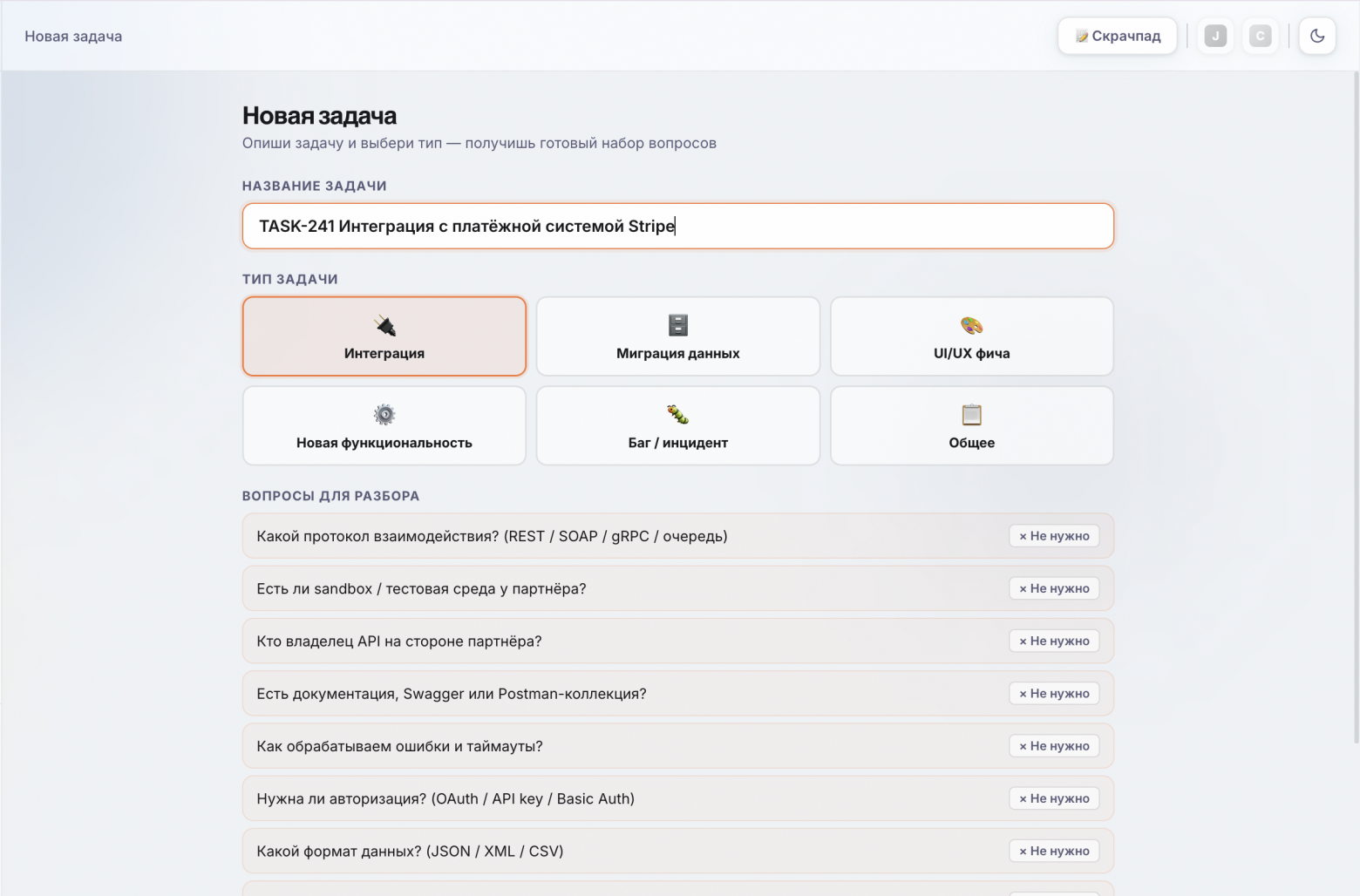
Task: Click the clipboard icon for Общее
Action: coord(971,415)
